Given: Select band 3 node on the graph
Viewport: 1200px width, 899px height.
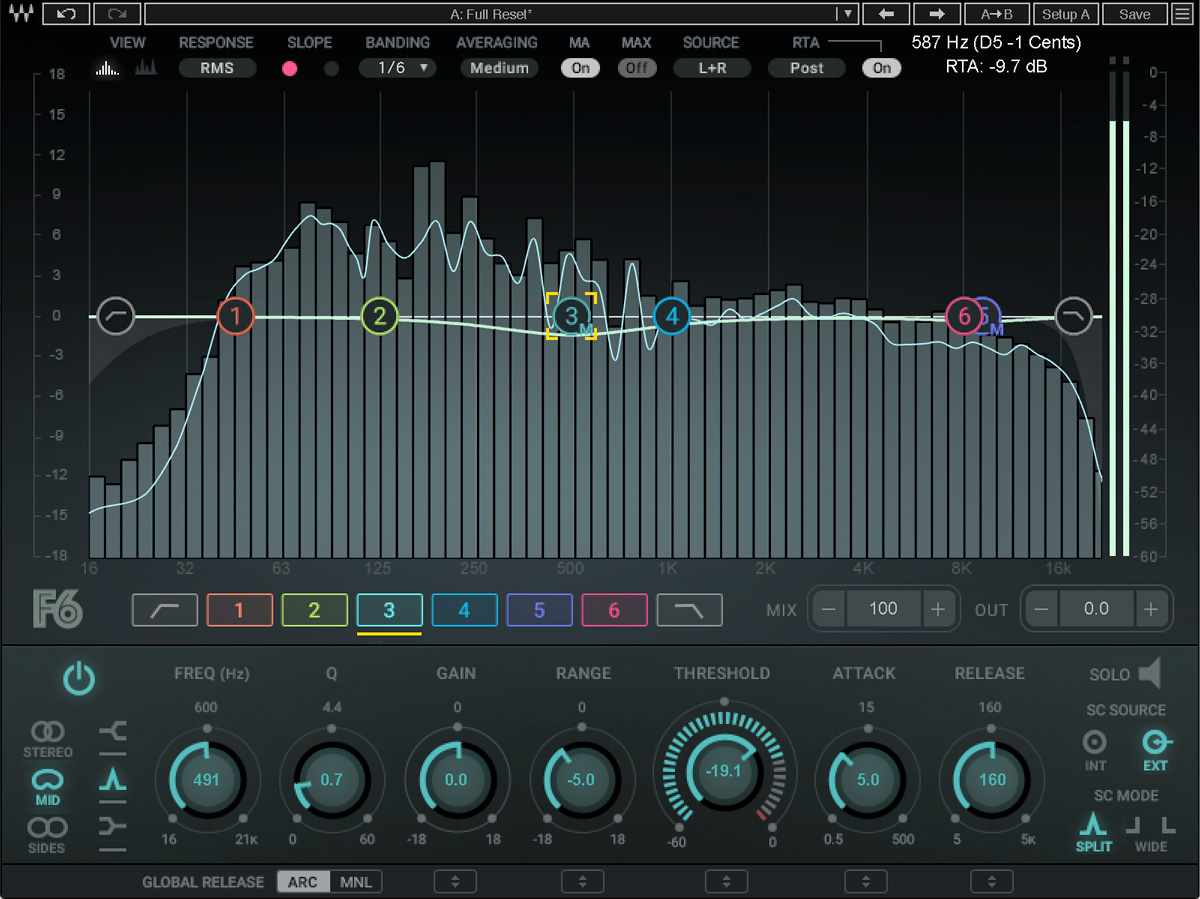Looking at the screenshot, I should point(571,316).
